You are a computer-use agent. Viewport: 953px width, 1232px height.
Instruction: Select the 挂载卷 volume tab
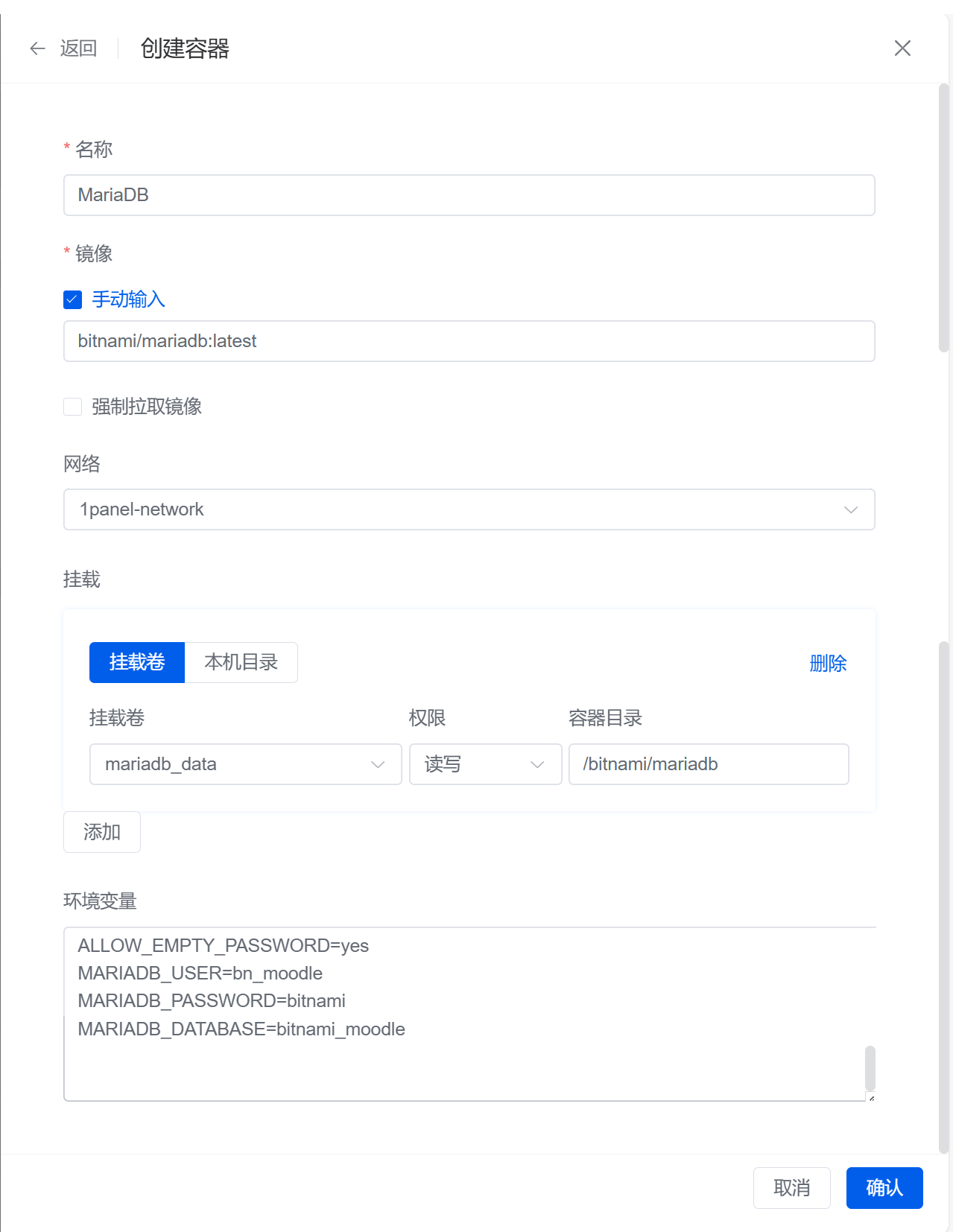[x=137, y=662]
